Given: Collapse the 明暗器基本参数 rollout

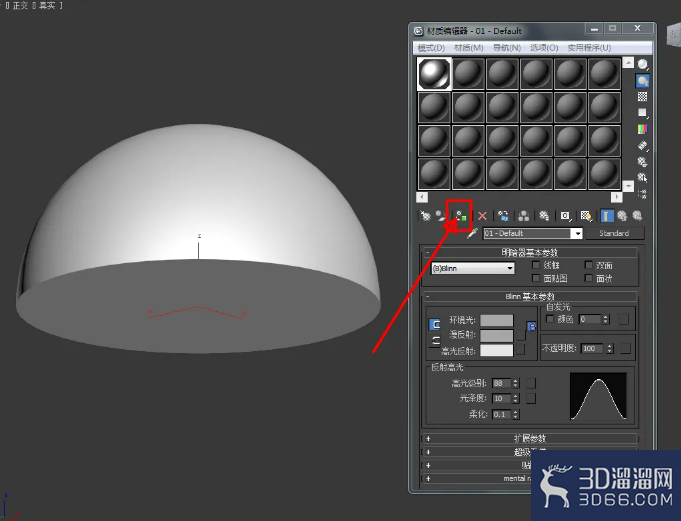Looking at the screenshot, I should point(529,252).
